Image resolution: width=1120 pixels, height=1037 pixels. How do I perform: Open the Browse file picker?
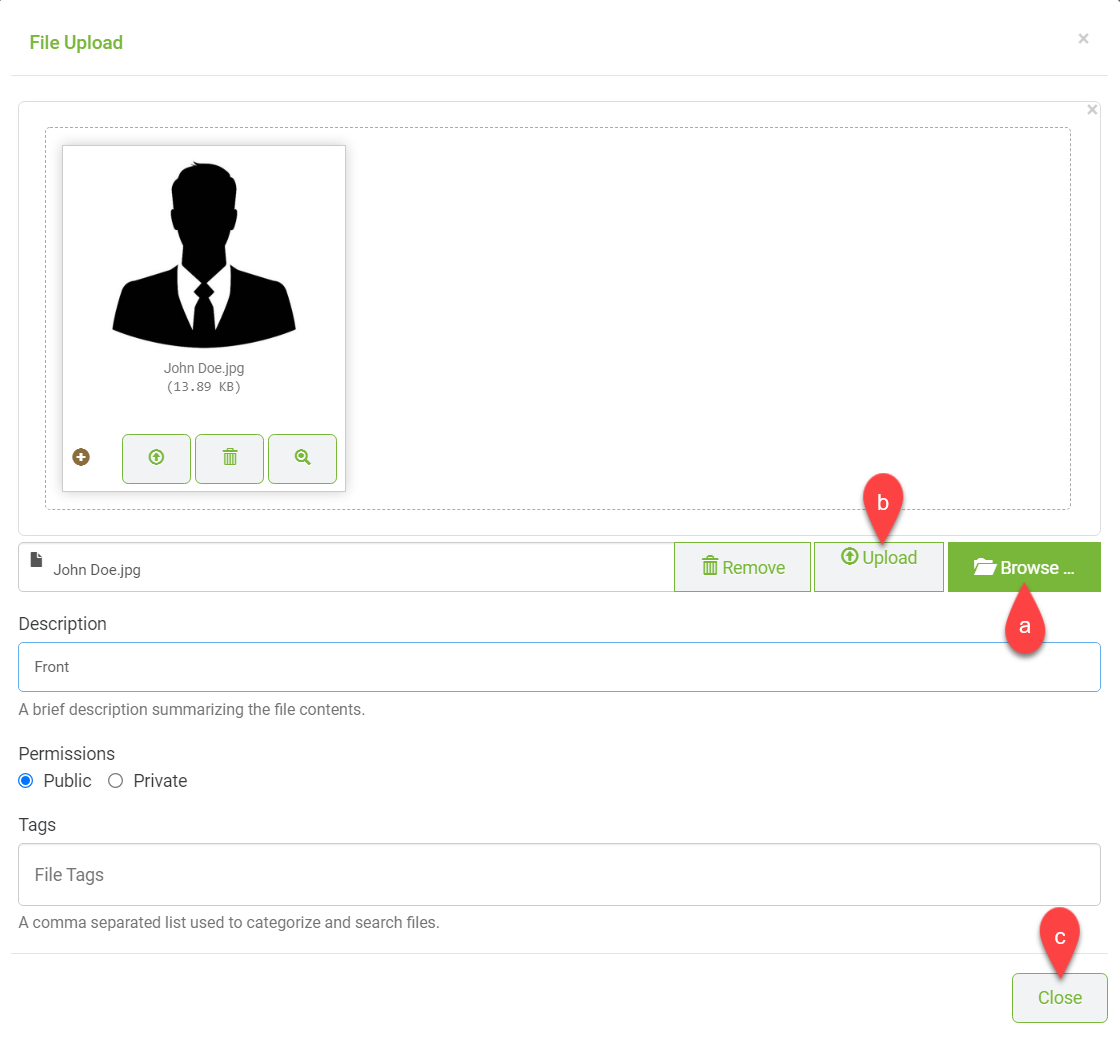(x=1024, y=567)
